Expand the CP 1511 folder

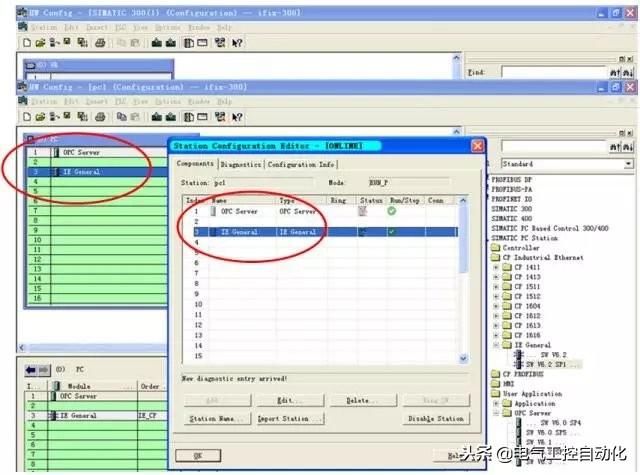[x=496, y=287]
